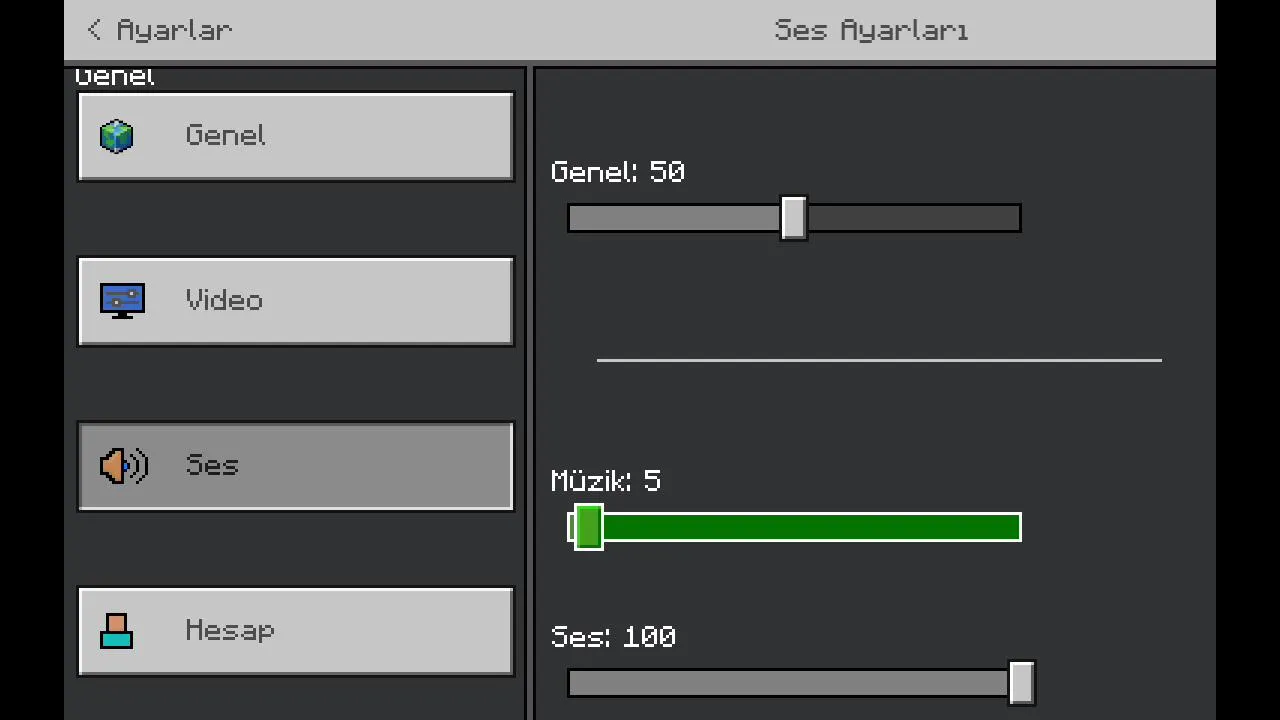
Task: Click the "Ses: 100" label
Action: tap(613, 637)
